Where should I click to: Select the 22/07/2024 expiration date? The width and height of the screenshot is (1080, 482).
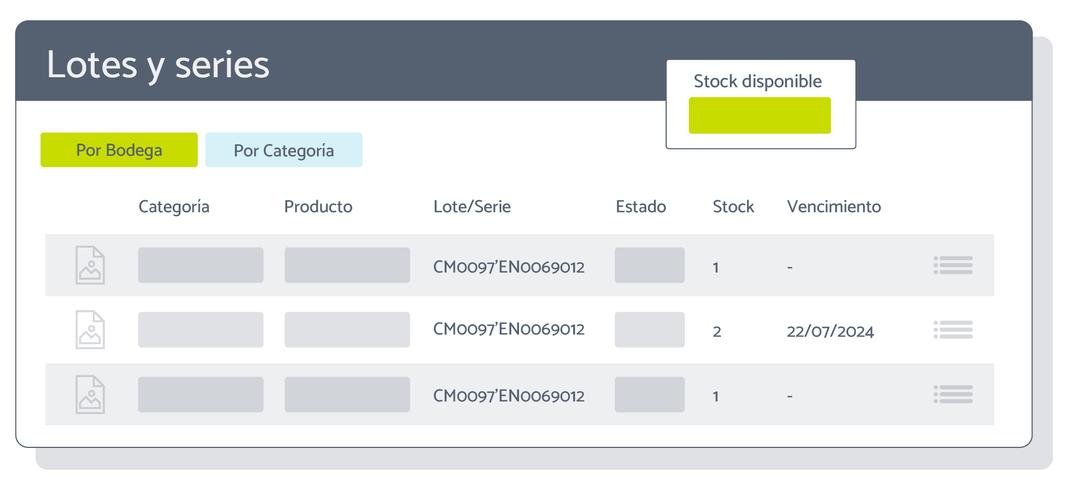pos(831,332)
